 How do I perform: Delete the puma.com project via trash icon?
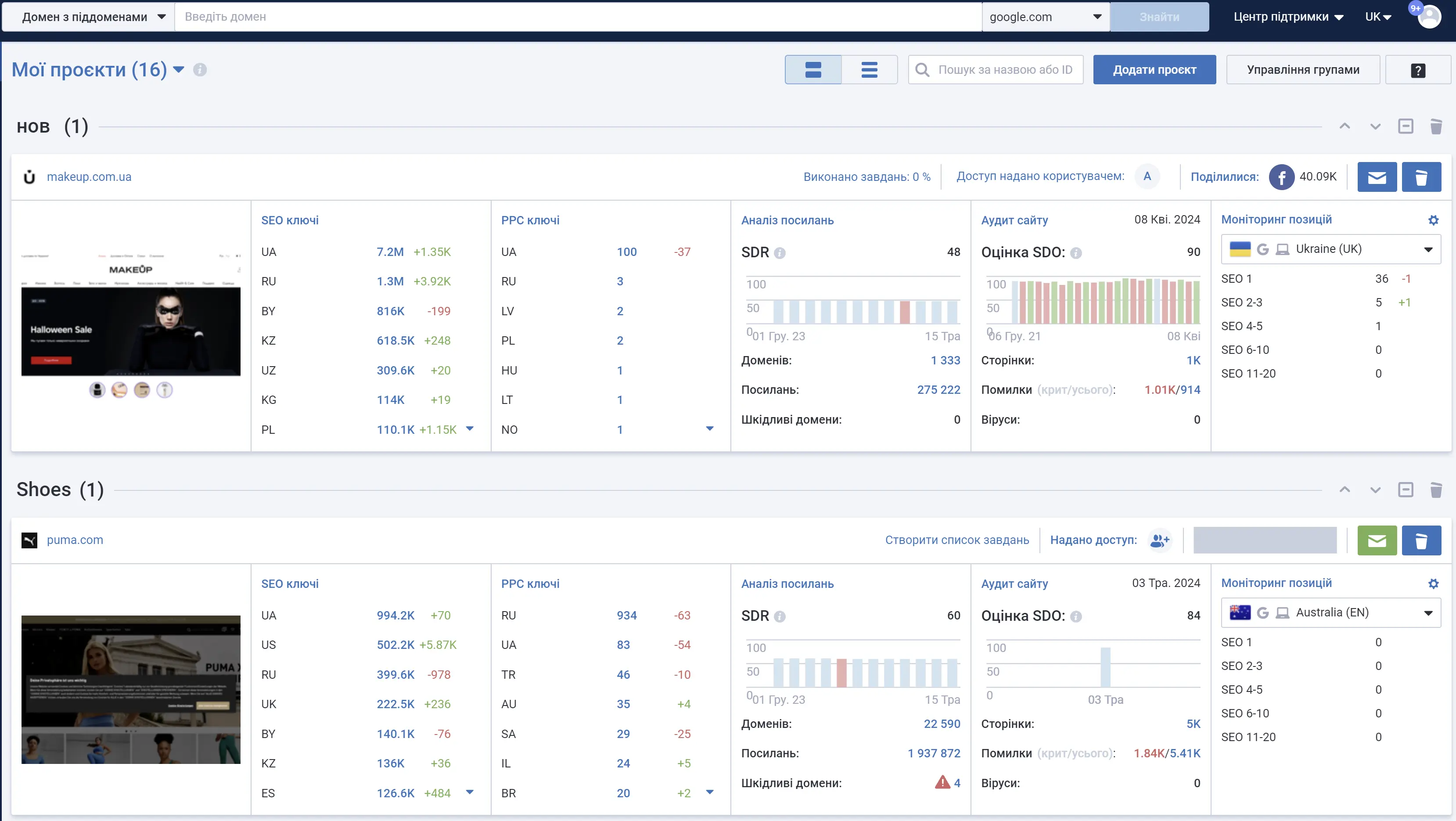(x=1420, y=540)
